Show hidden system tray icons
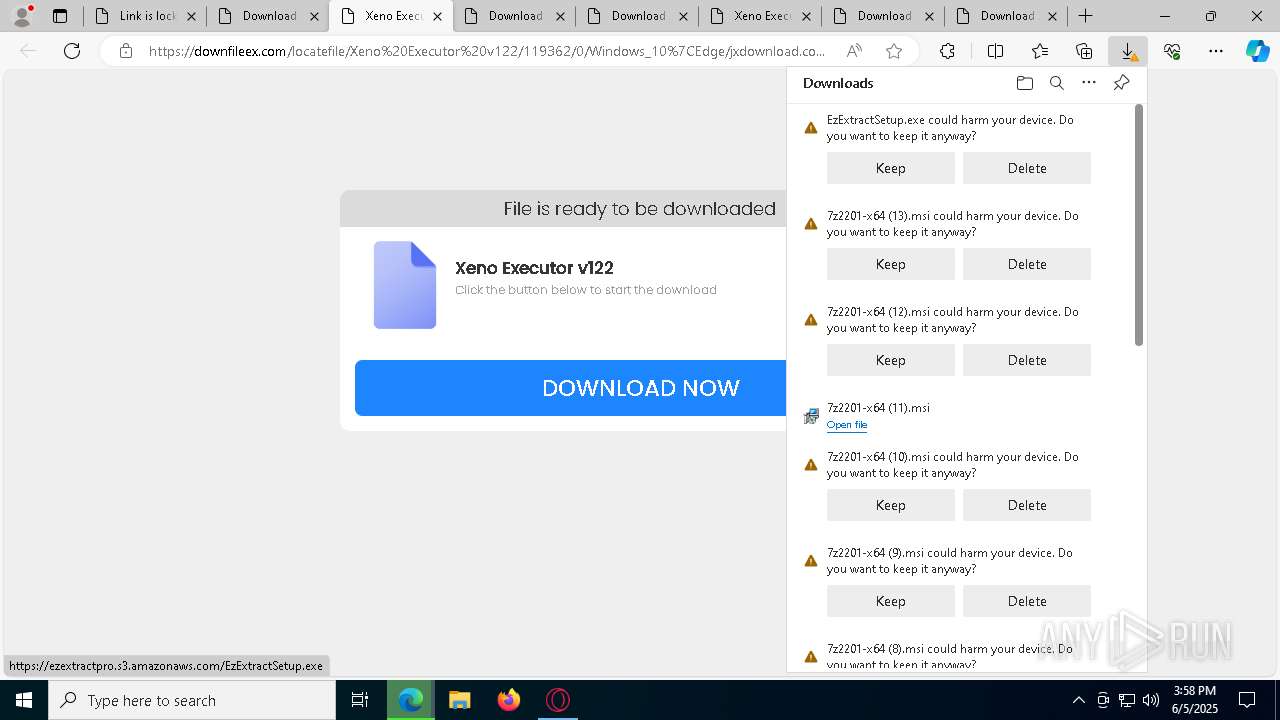Viewport: 1280px width, 720px height. point(1078,700)
